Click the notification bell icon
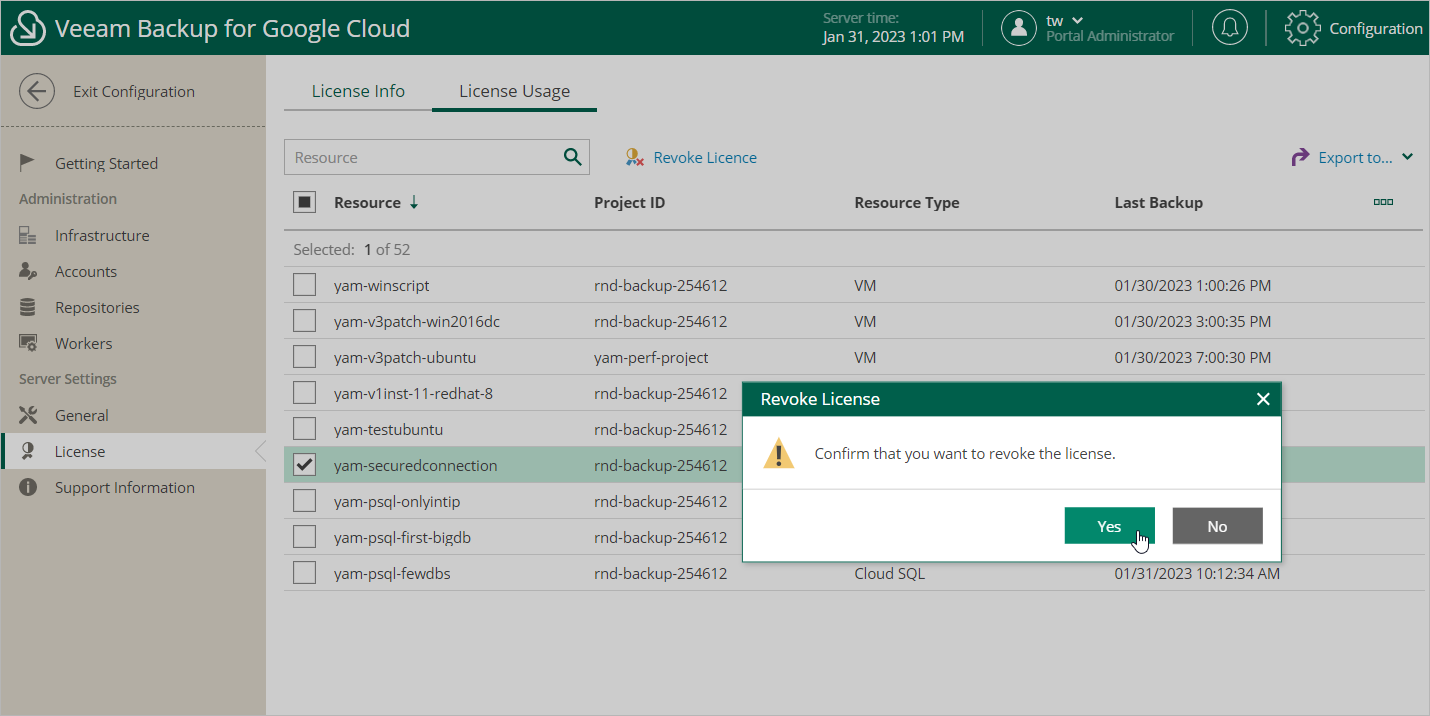The height and width of the screenshot is (716, 1430). coord(1229,28)
